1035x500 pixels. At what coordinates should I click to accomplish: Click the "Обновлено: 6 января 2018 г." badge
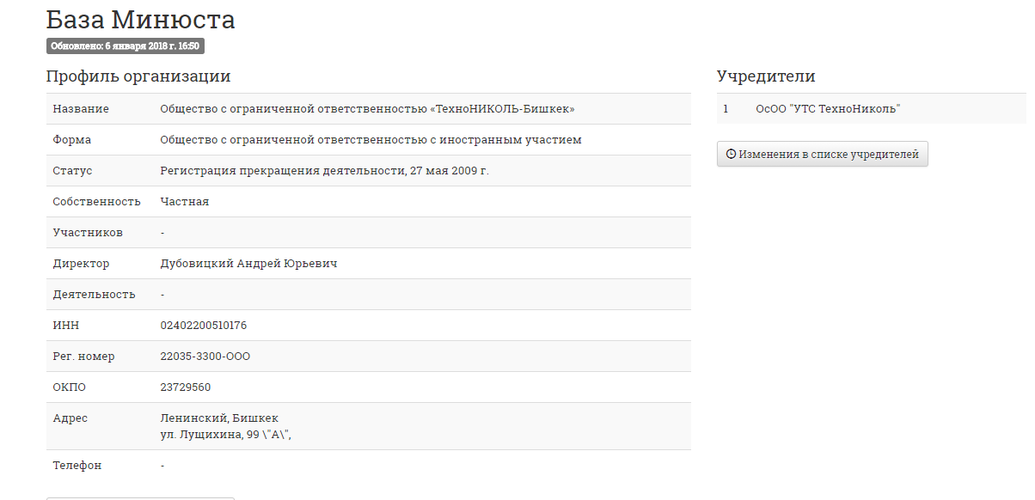click(125, 46)
